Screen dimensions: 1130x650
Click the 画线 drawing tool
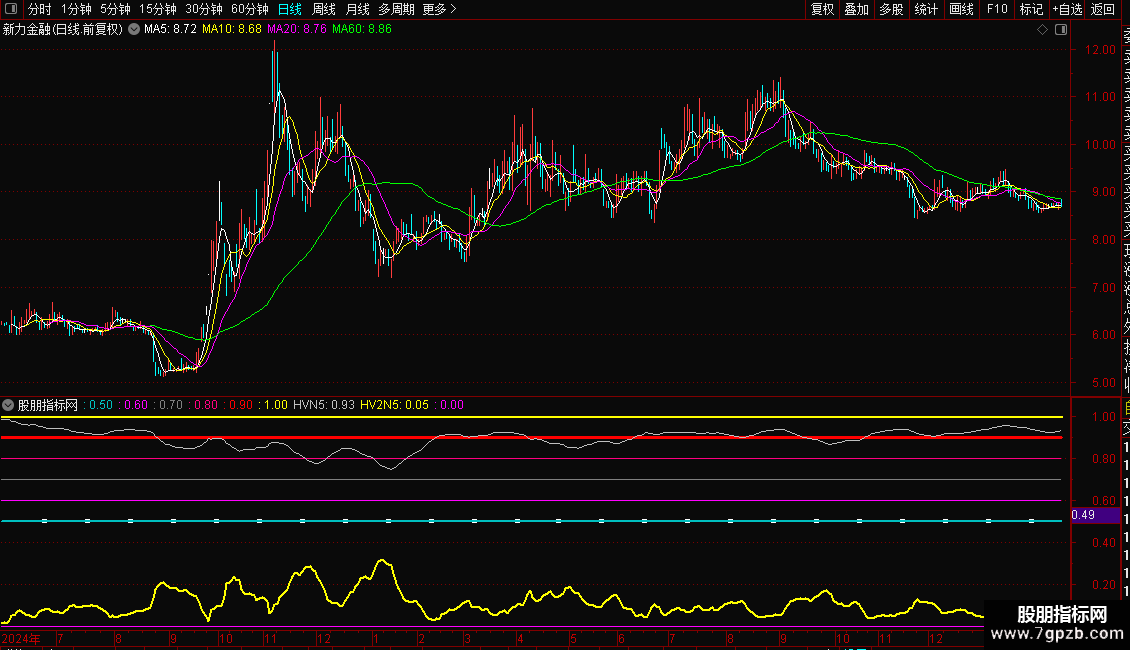tap(961, 9)
